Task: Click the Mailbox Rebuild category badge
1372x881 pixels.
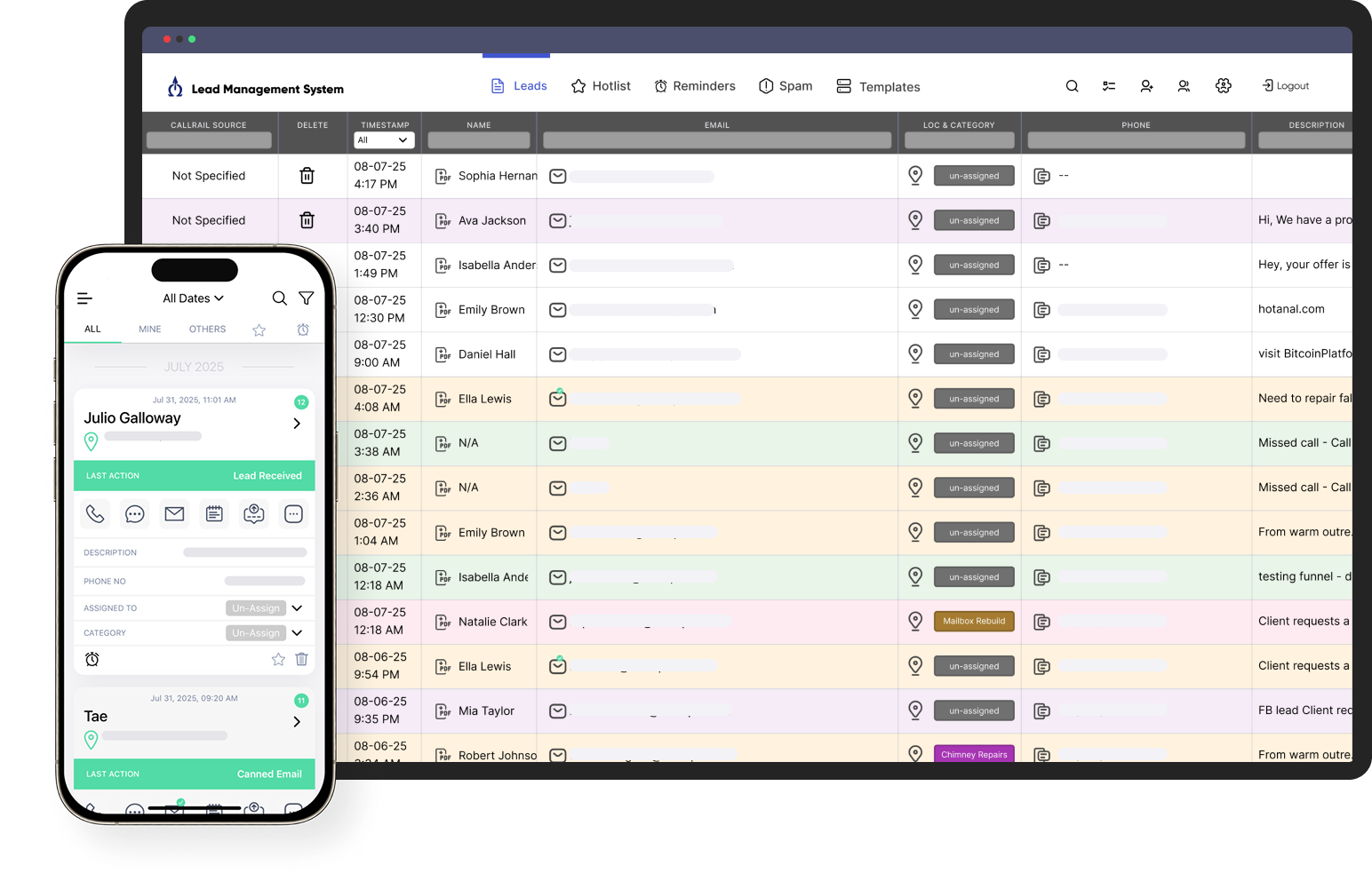Action: 974,622
